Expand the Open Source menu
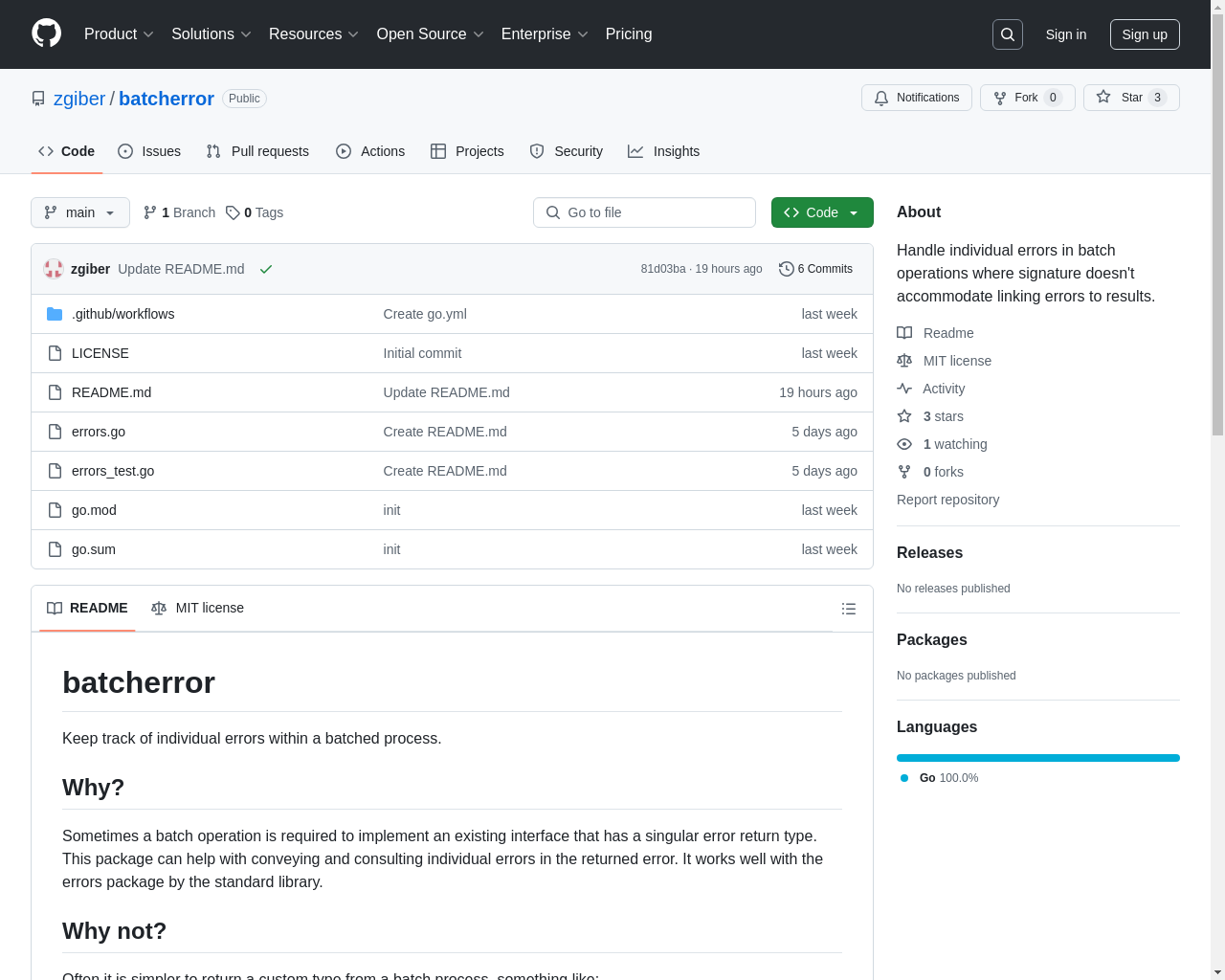The height and width of the screenshot is (980, 1225). coord(431,34)
